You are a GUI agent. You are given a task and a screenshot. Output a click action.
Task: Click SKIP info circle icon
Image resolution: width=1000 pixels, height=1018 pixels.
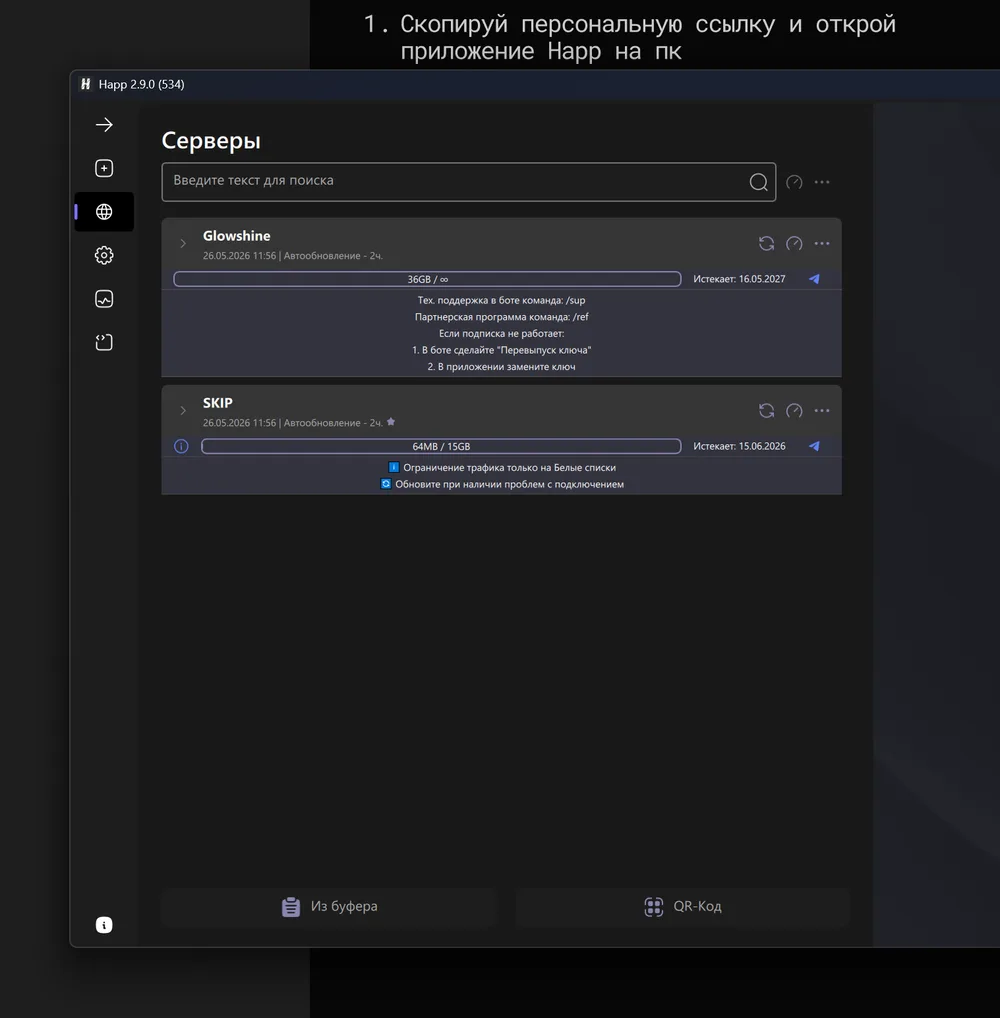[181, 446]
